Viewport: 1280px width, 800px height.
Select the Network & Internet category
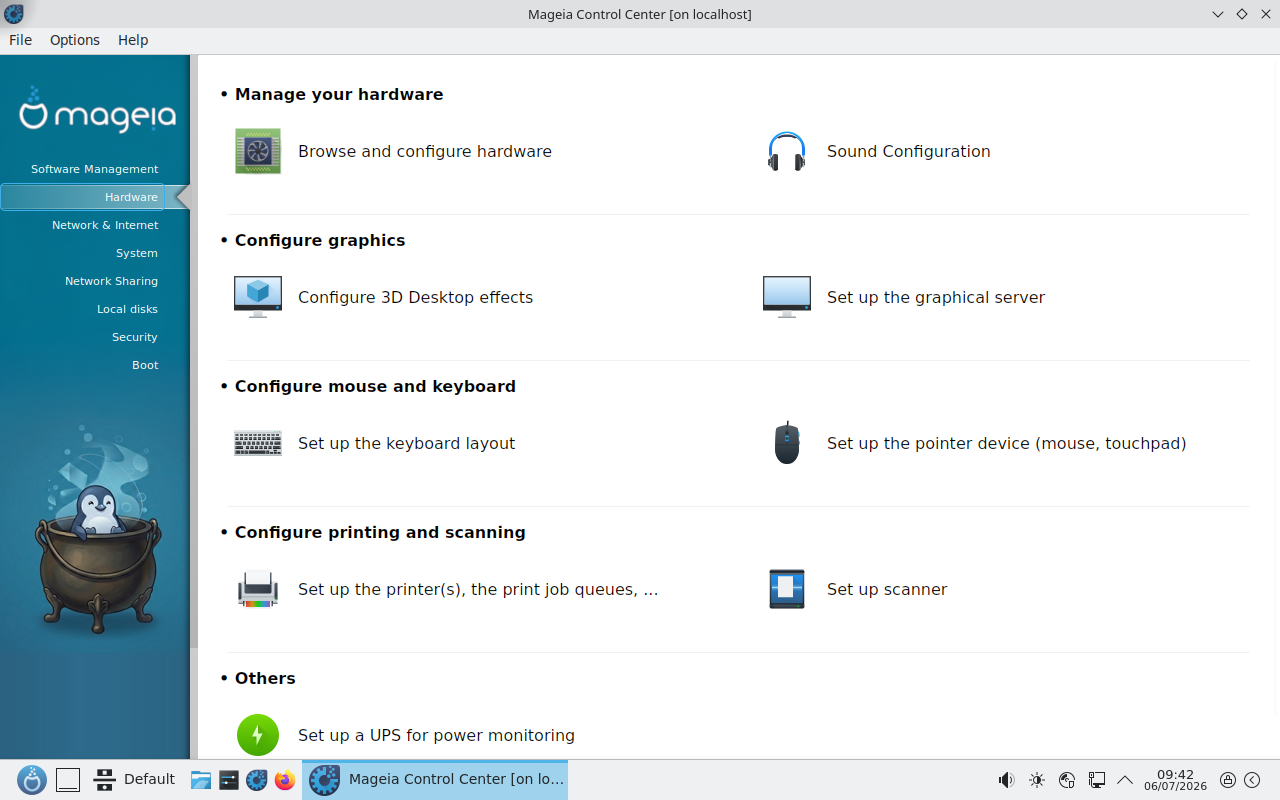pyautogui.click(x=105, y=225)
